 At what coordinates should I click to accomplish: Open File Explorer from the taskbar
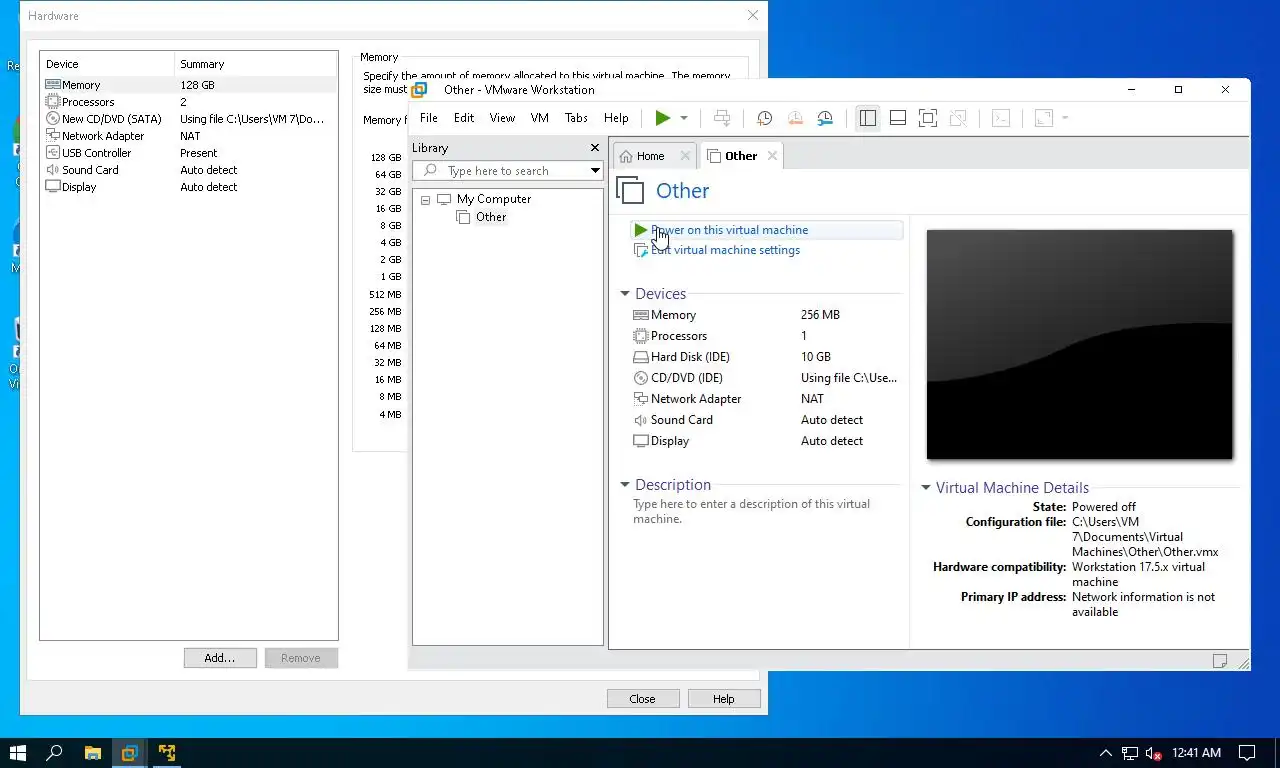click(x=92, y=753)
